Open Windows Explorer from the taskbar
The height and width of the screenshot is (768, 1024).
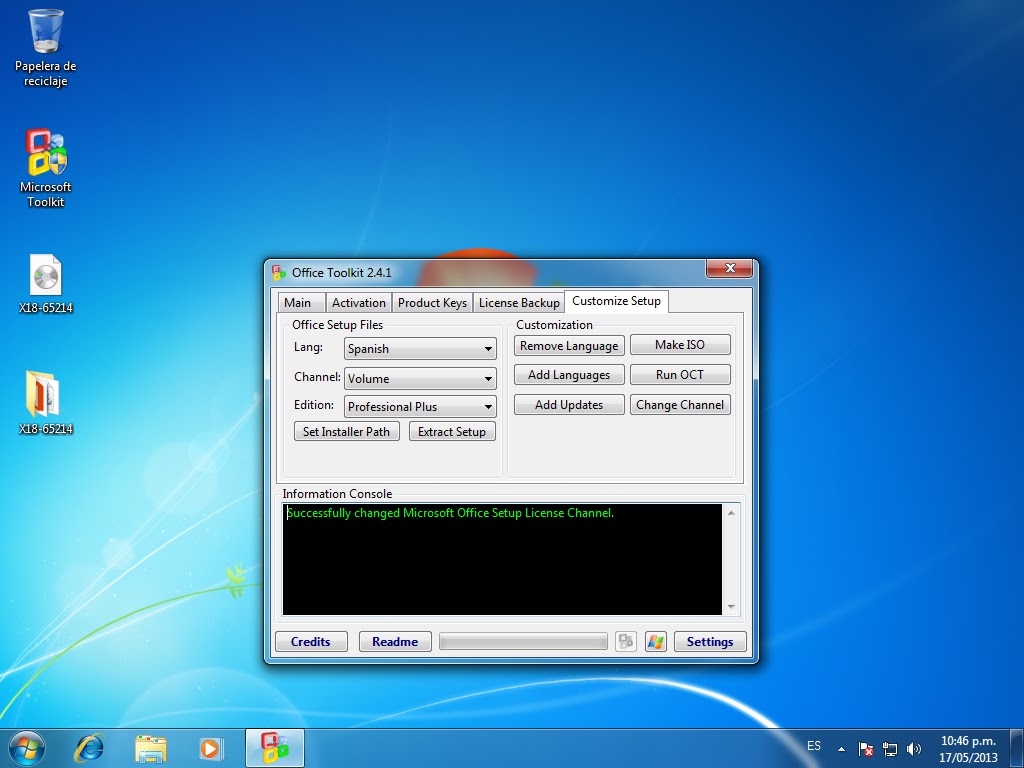coord(150,747)
